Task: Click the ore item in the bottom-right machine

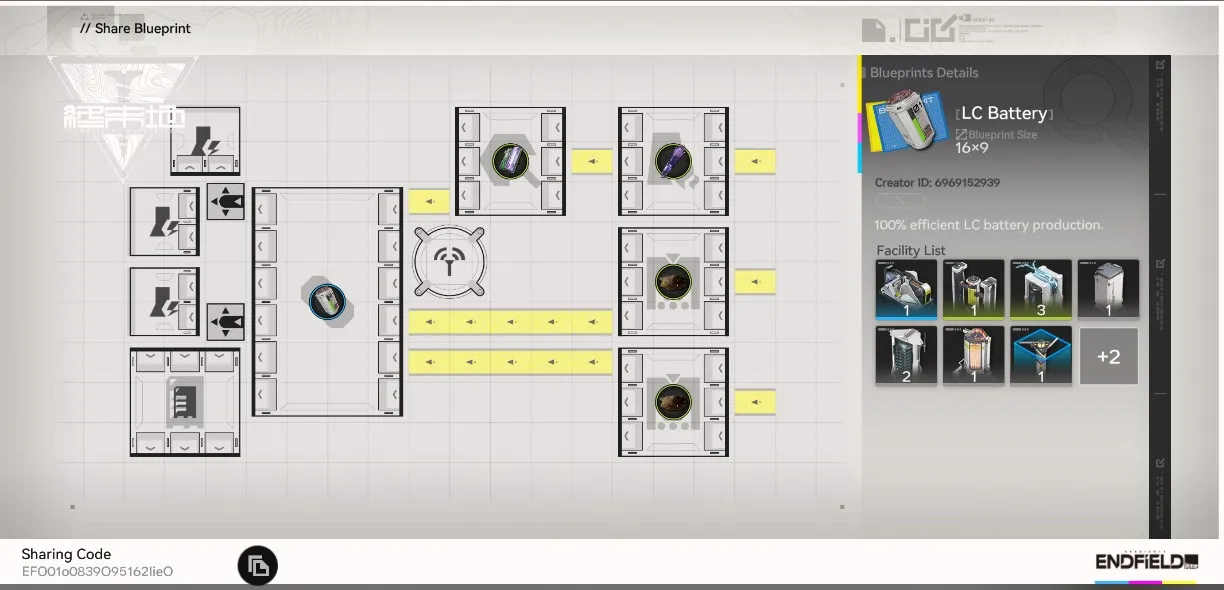Action: click(x=672, y=402)
